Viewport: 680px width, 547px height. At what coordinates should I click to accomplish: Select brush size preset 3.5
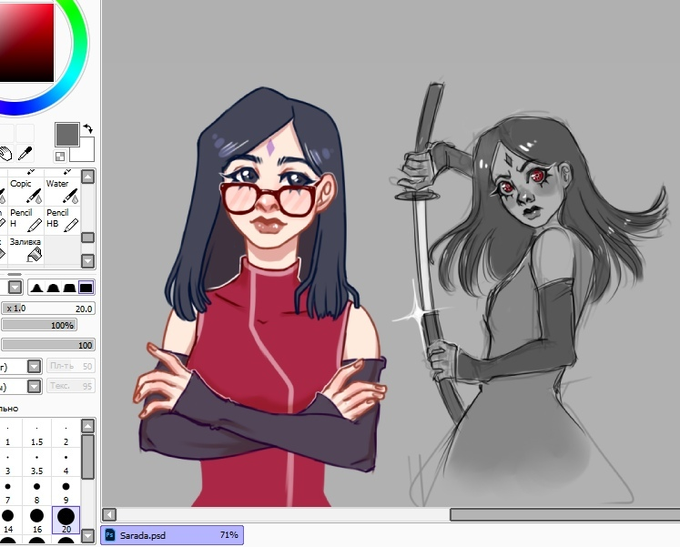point(37,464)
